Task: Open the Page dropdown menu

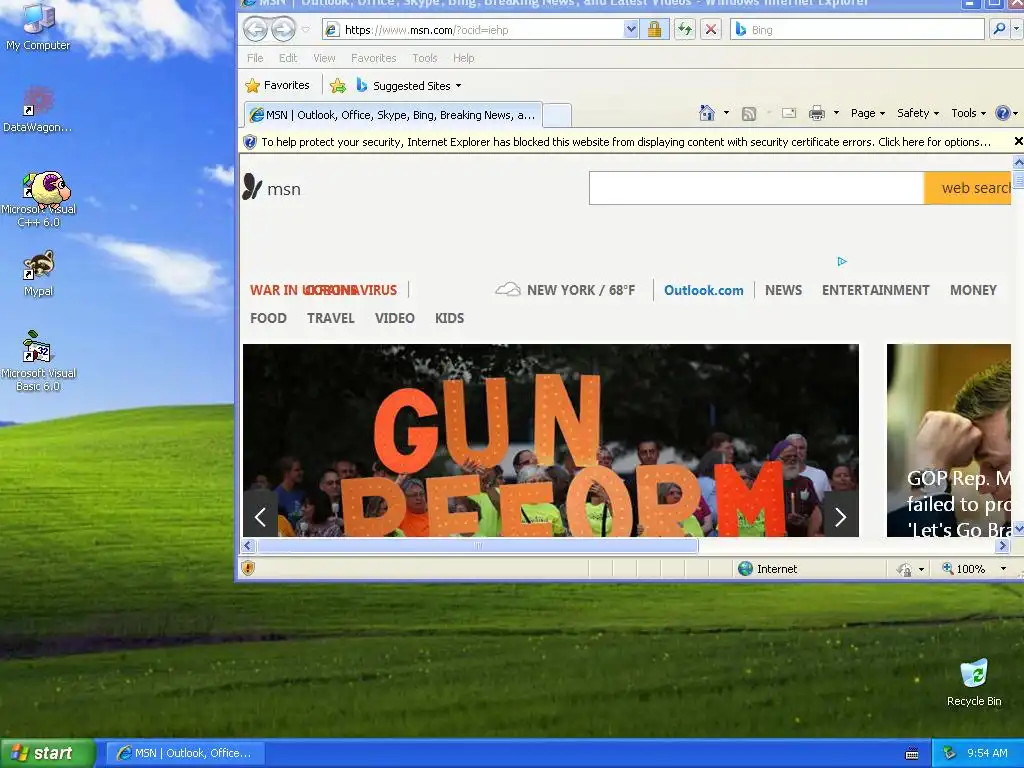Action: [867, 113]
